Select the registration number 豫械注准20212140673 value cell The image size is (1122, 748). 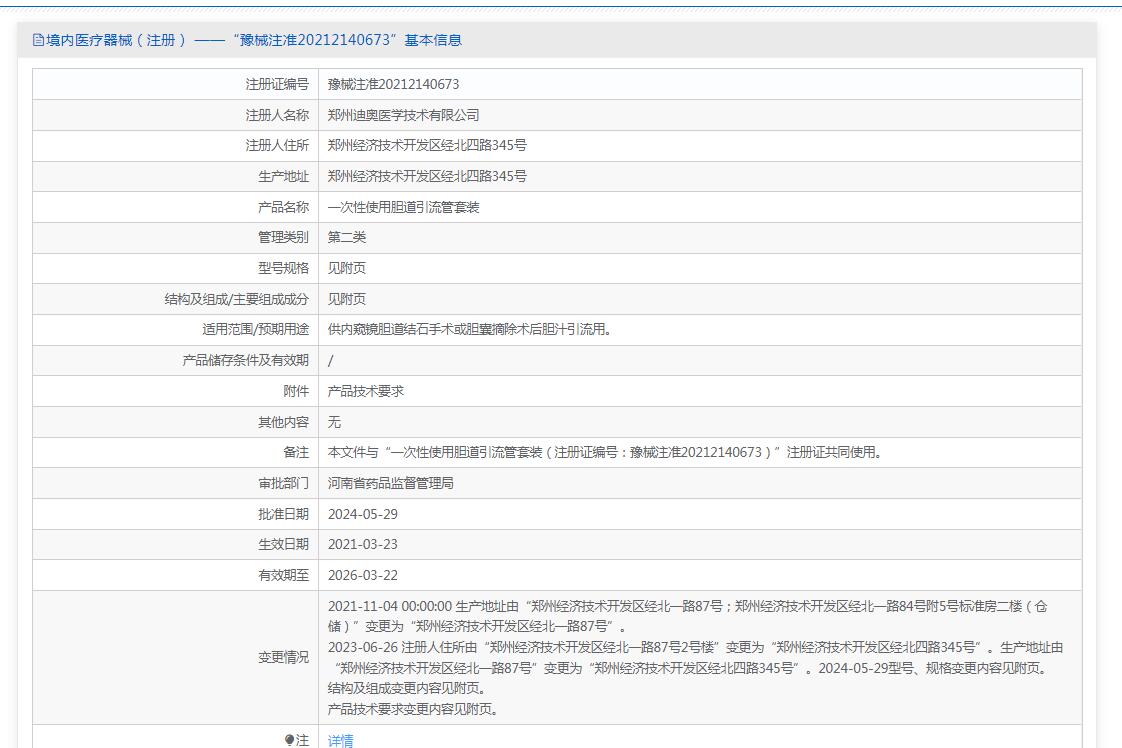pos(393,85)
